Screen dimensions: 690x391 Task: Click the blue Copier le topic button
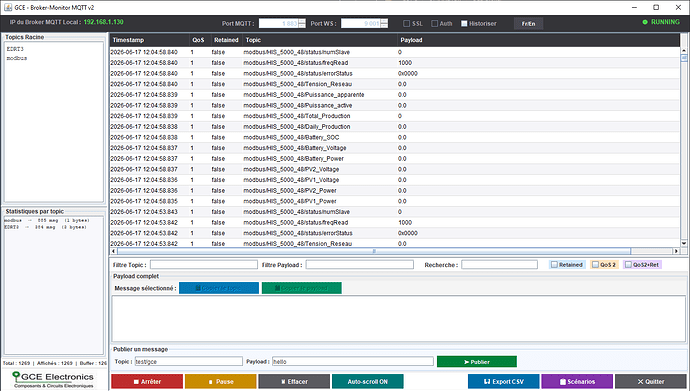tap(219, 288)
